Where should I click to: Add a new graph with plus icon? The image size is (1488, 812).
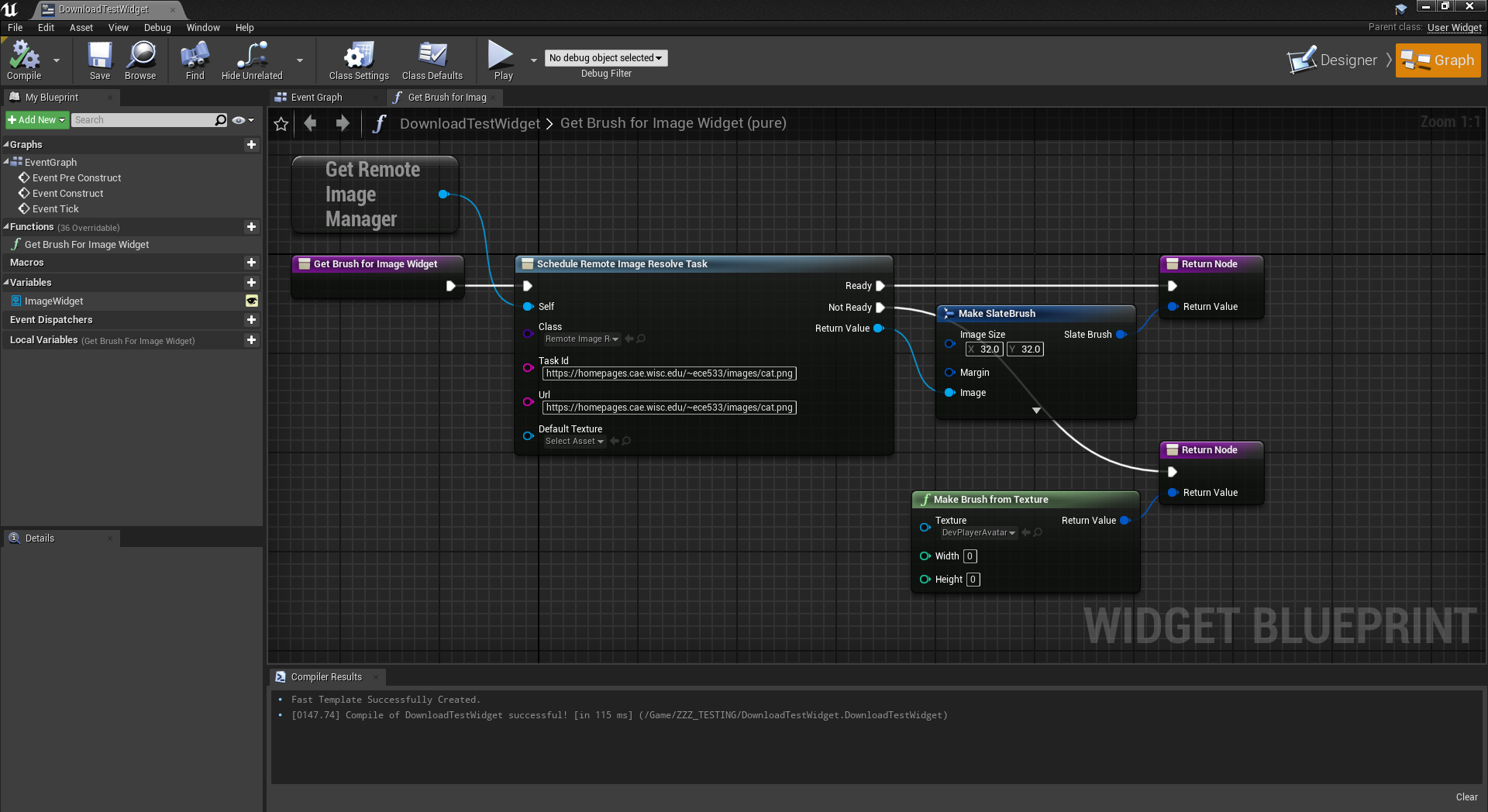(x=251, y=145)
